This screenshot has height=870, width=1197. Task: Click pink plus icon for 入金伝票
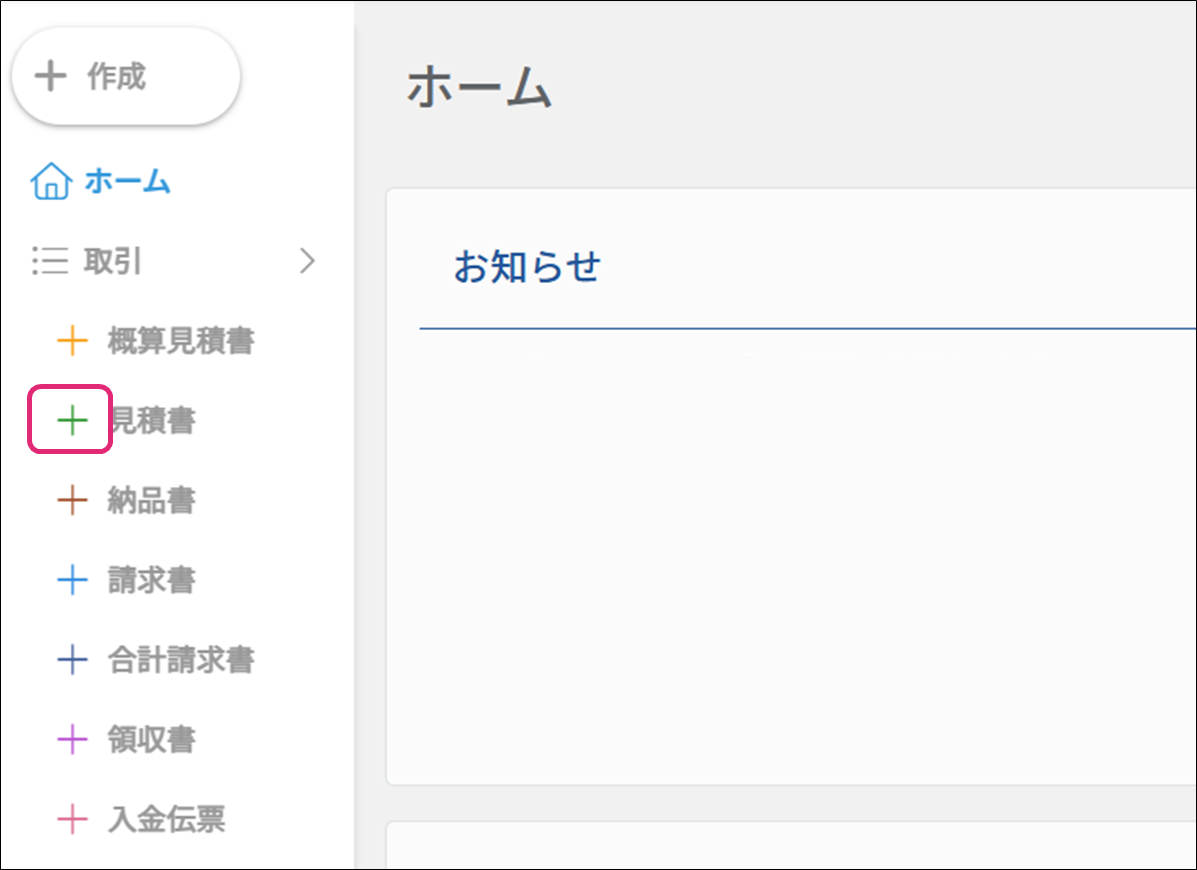point(72,820)
